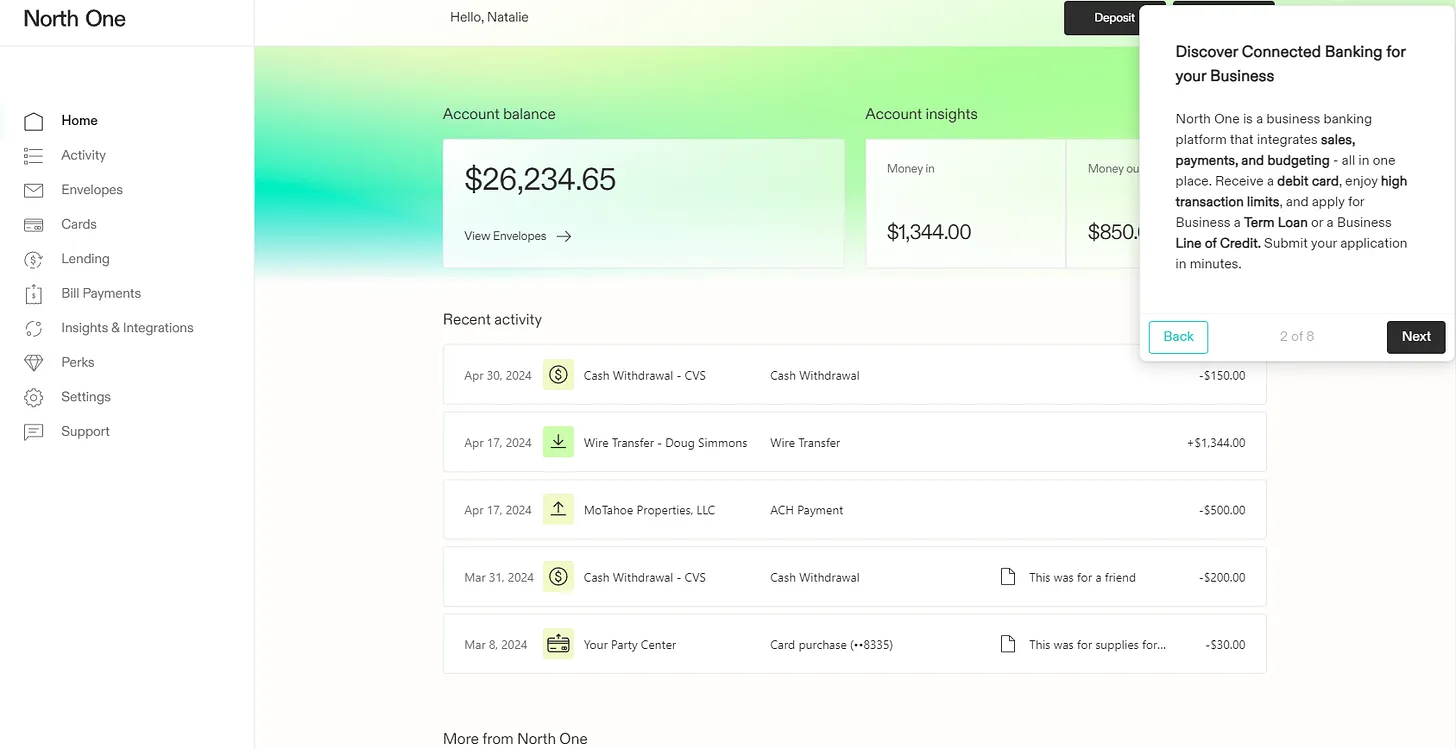Image resolution: width=1456 pixels, height=749 pixels.
Task: Click the -$500.00 ACH amount
Action: (x=1222, y=510)
